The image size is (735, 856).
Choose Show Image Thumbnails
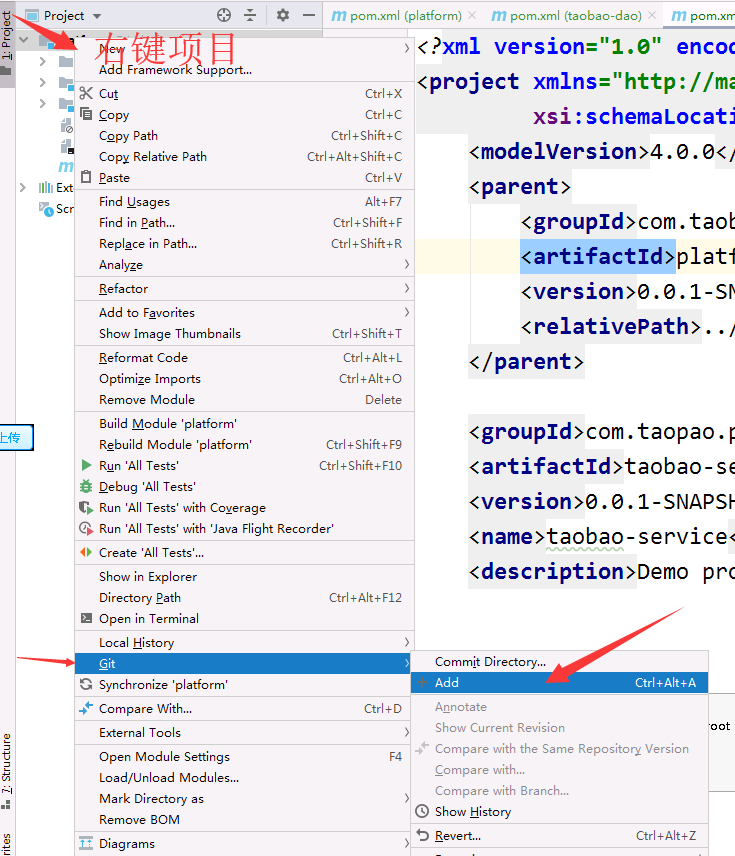point(244,334)
